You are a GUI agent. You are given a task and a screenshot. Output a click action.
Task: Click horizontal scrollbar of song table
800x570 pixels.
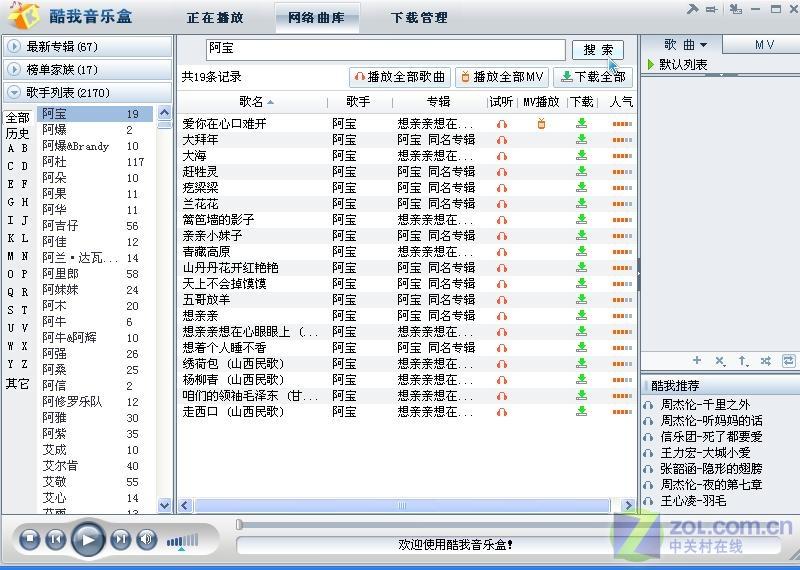403,506
